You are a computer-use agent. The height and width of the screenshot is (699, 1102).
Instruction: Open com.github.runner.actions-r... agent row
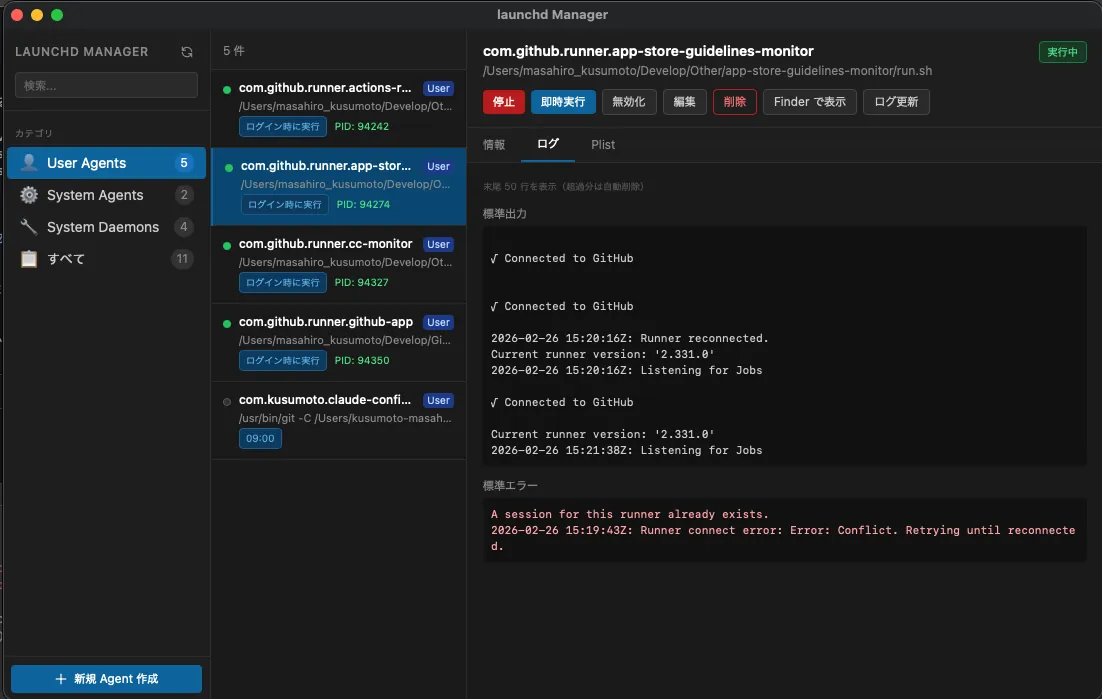(339, 107)
